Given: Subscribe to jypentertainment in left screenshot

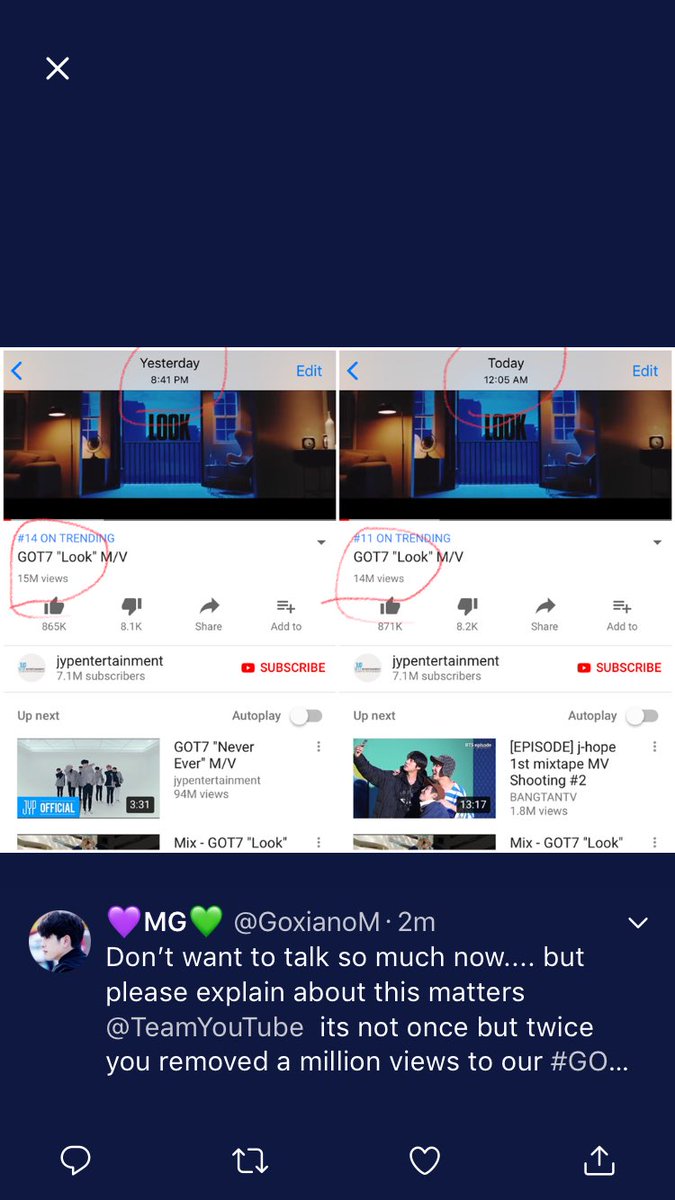Looking at the screenshot, I should (283, 668).
